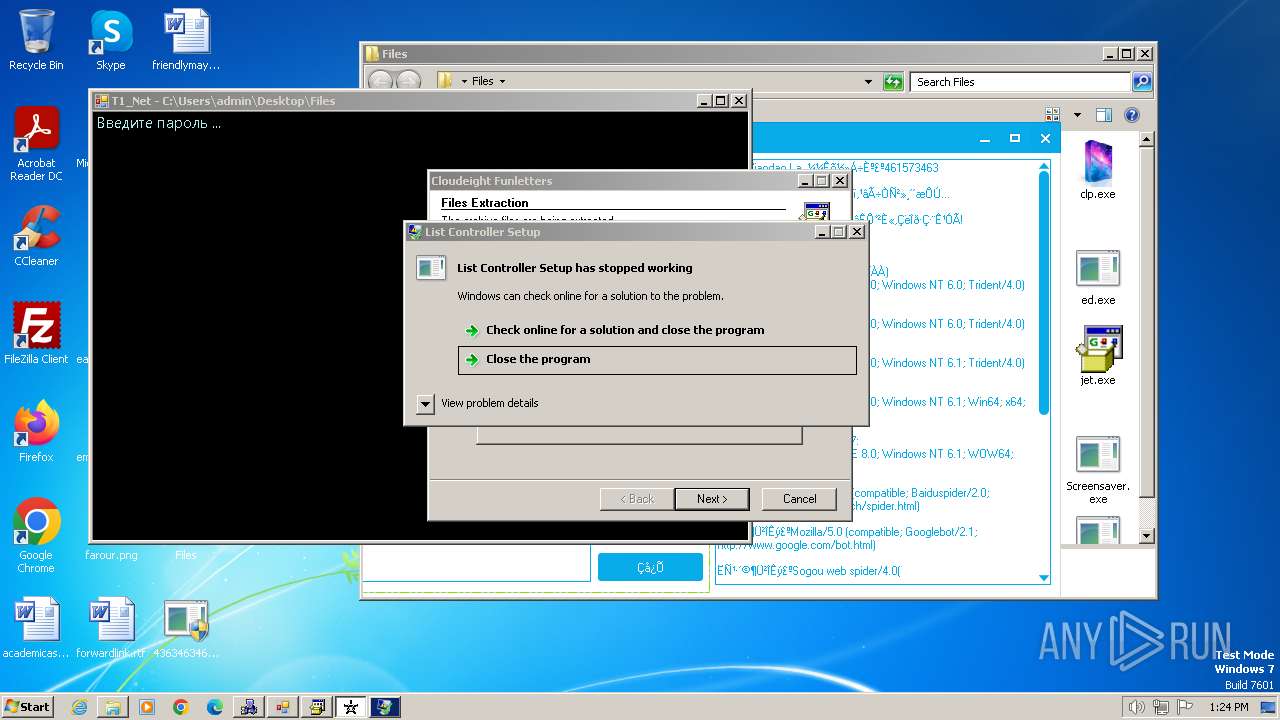The width and height of the screenshot is (1280, 720).
Task: Open Chrome from the taskbar
Action: (x=181, y=707)
